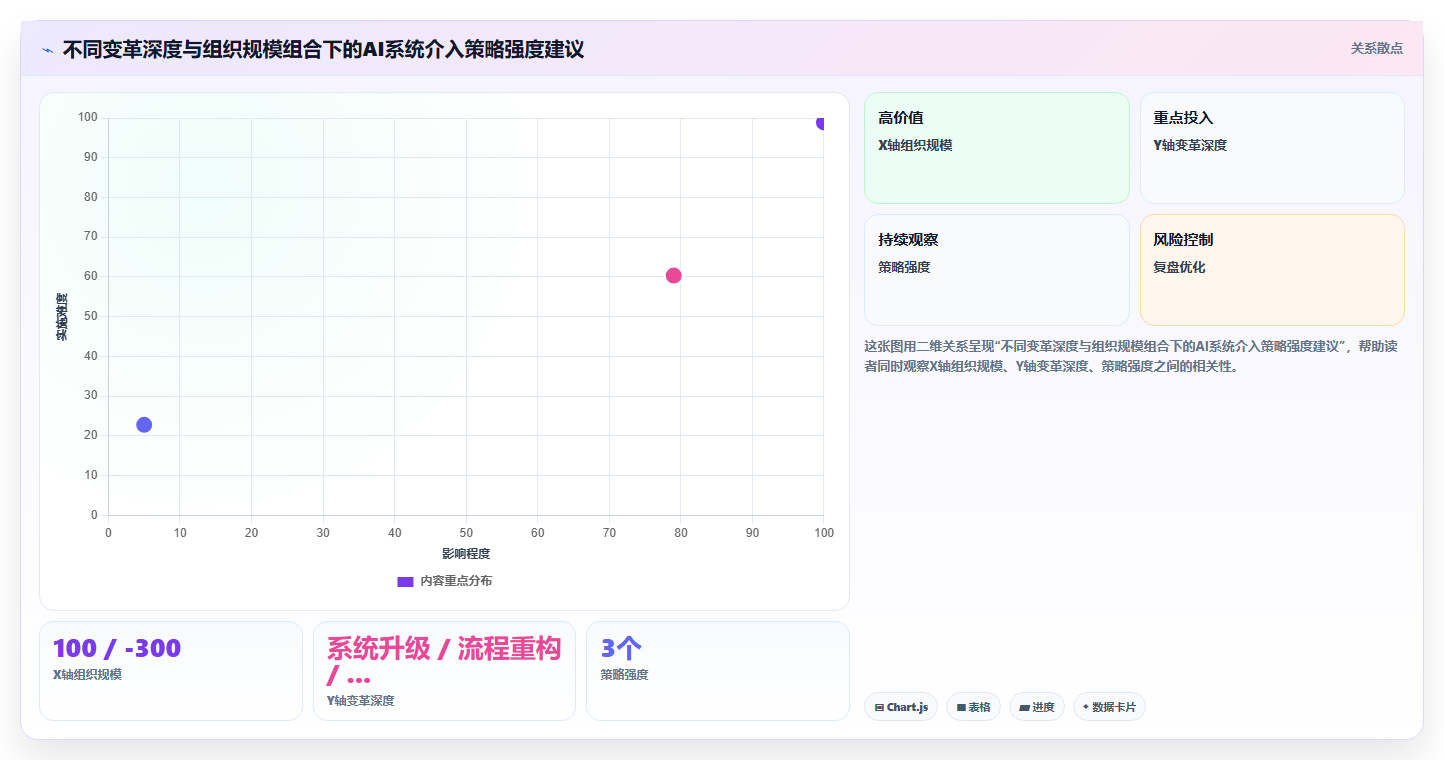Click the 进度 tag

[1037, 707]
